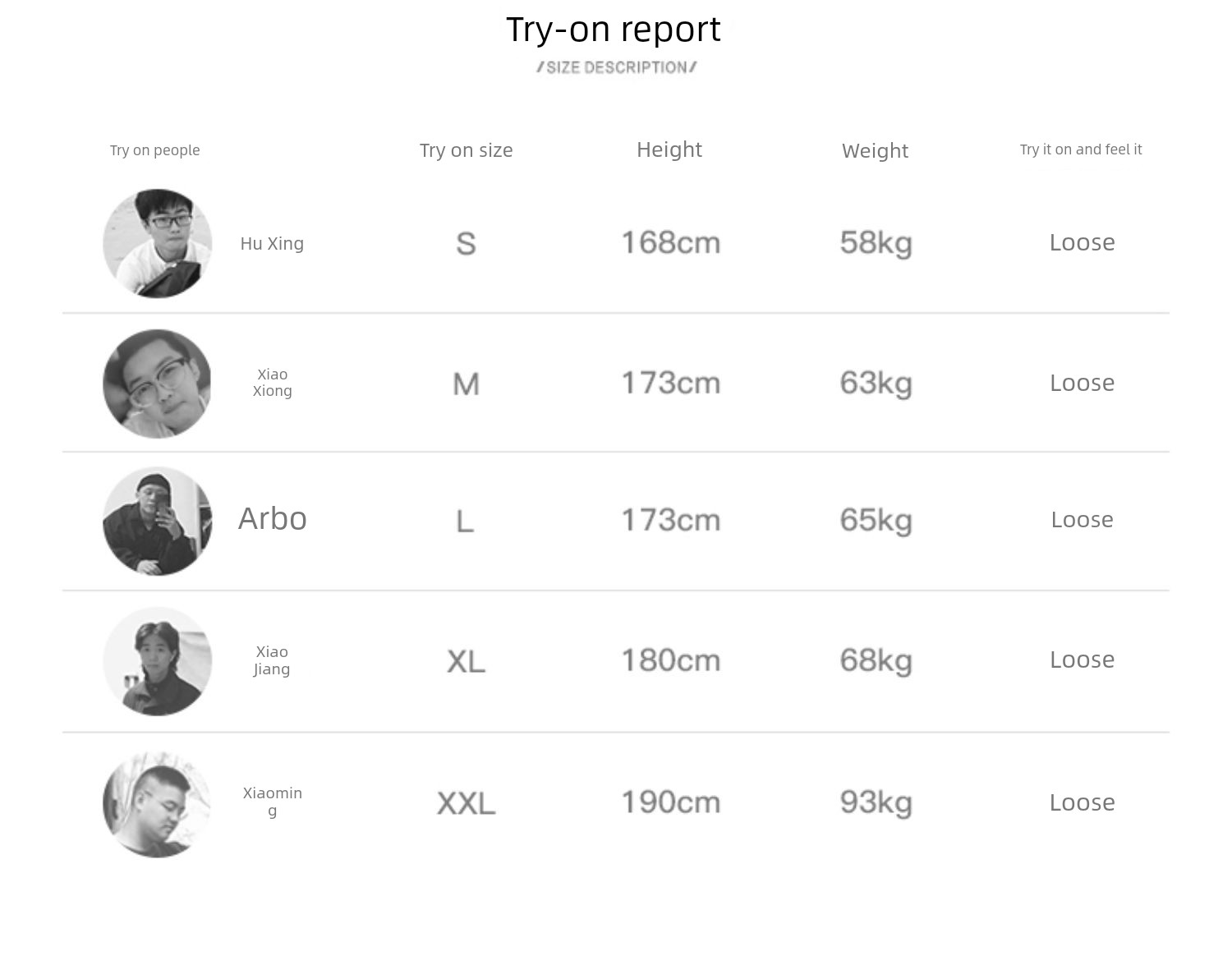Select the SIZE DESCRIPTION subtitle
Viewport: 1232px width, 956px height.
tap(617, 67)
